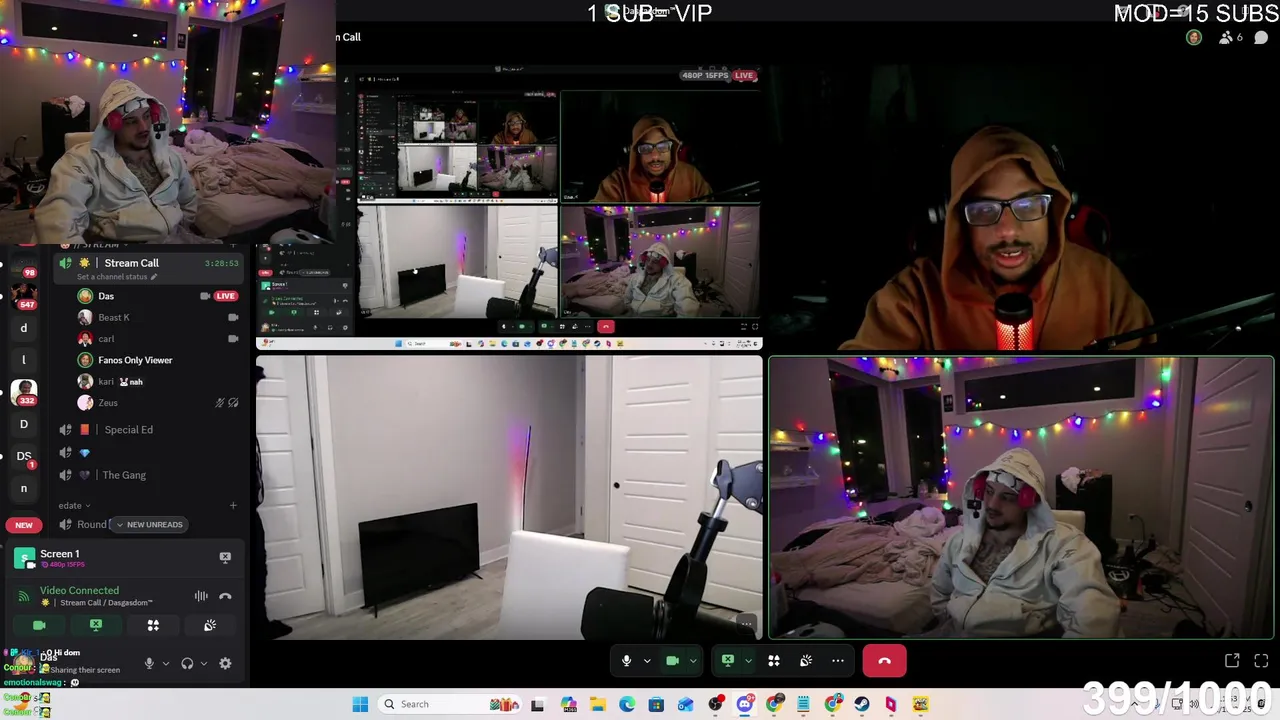Image resolution: width=1280 pixels, height=720 pixels.
Task: Add channel with plus next to edate
Action: (233, 506)
